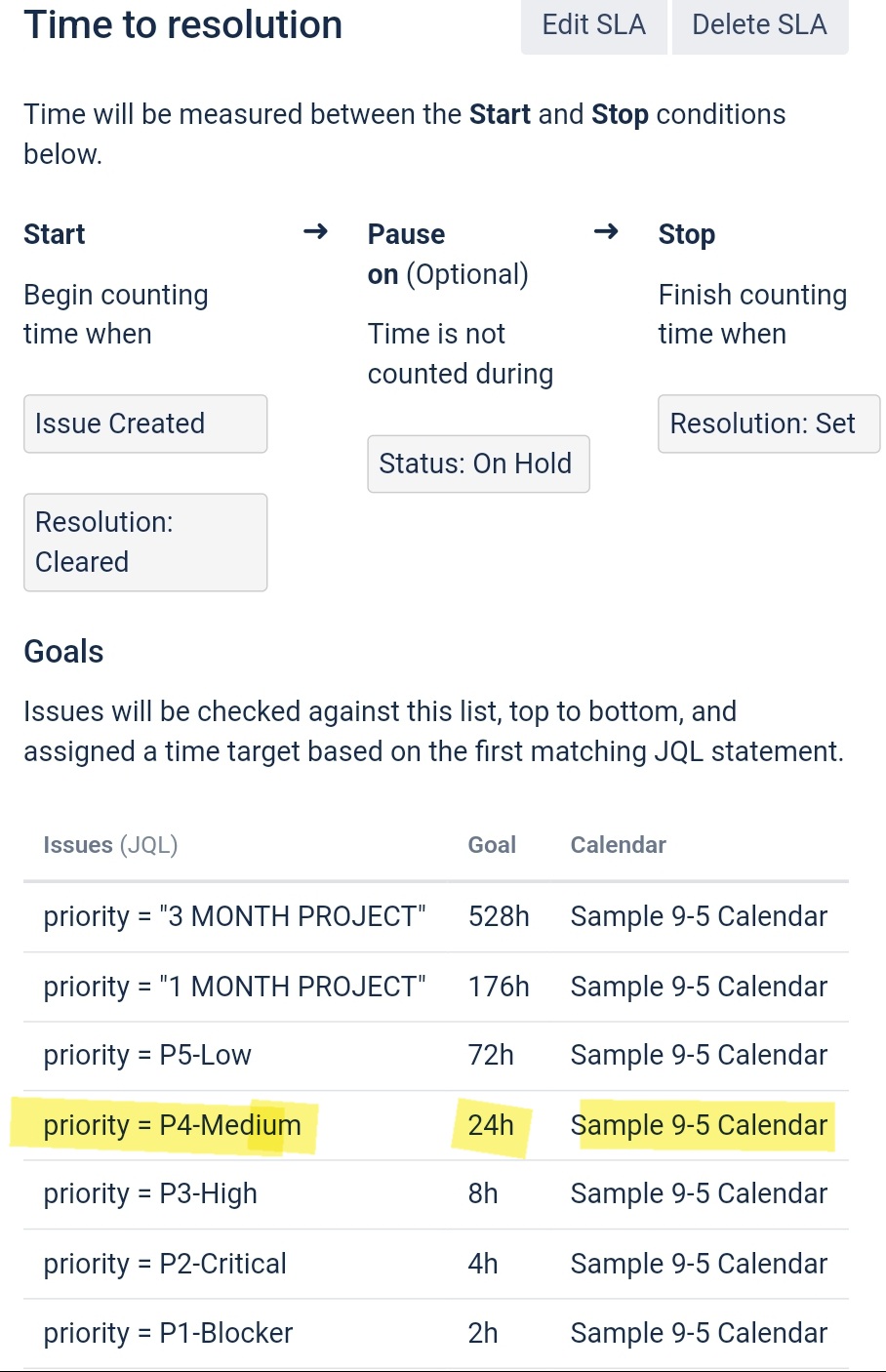This screenshot has width=886, height=1372.
Task: Click the Calendar column header
Action: pos(619,845)
